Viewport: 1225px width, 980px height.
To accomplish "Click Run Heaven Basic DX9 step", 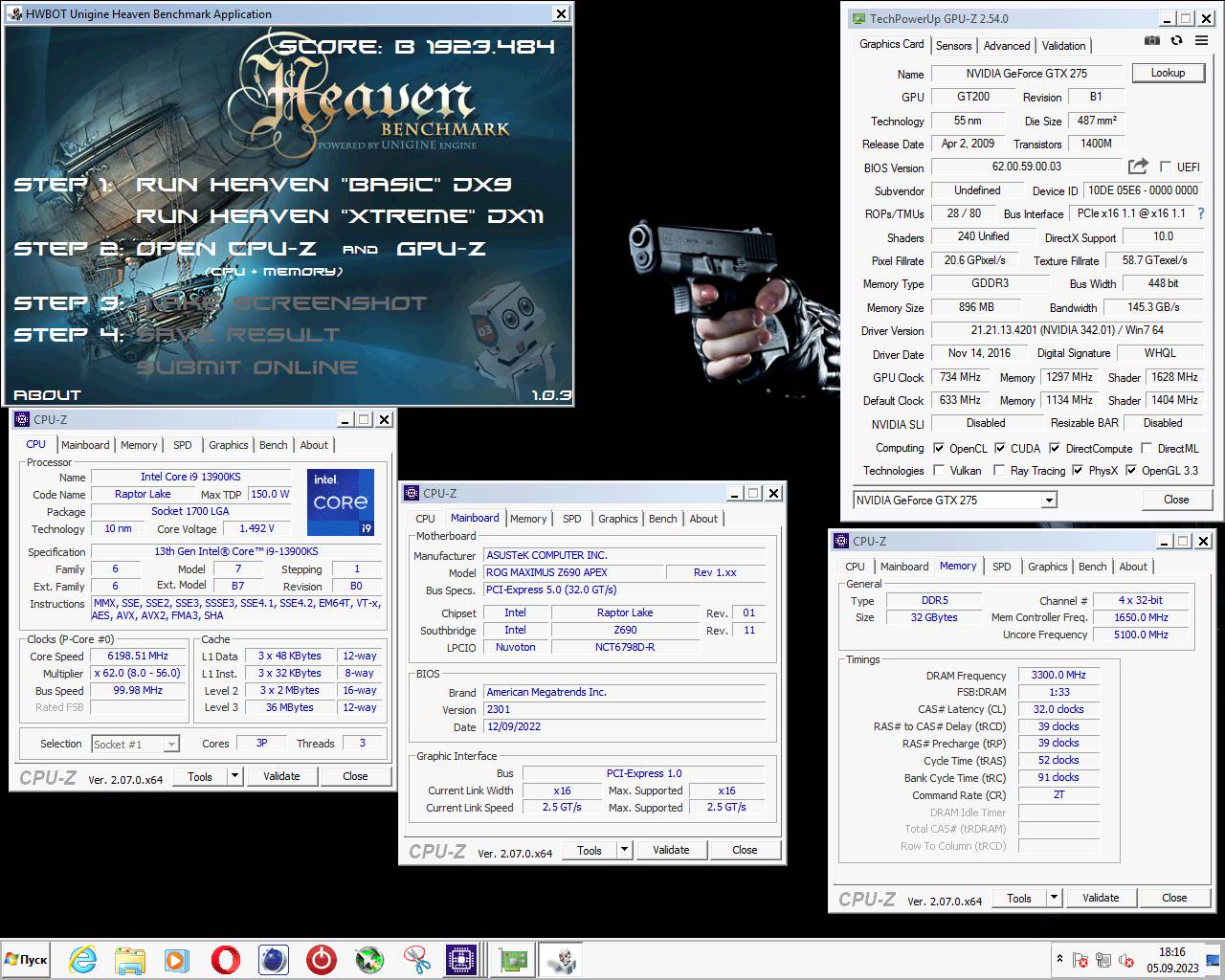I will (x=323, y=184).
